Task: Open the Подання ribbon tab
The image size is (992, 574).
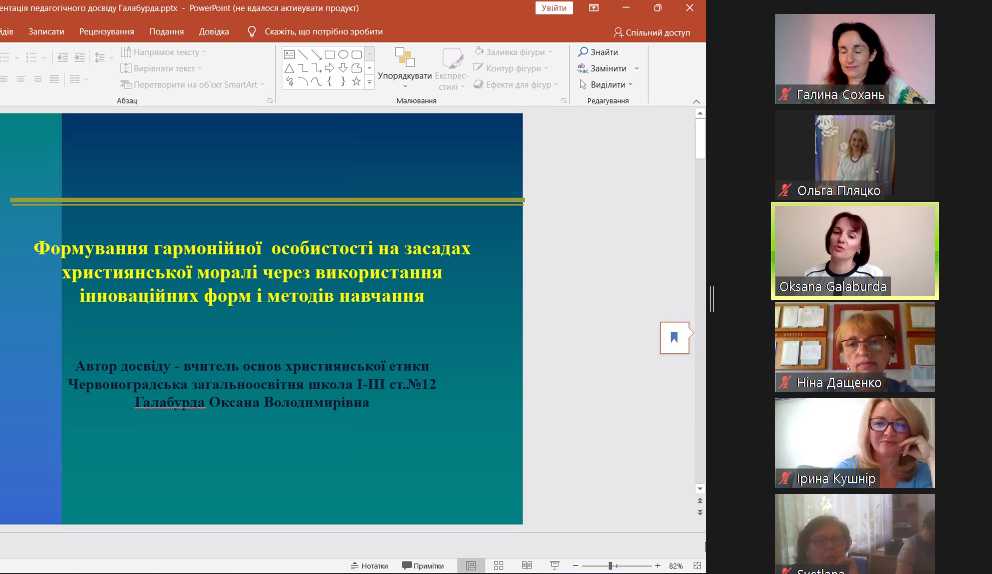Action: tap(166, 31)
